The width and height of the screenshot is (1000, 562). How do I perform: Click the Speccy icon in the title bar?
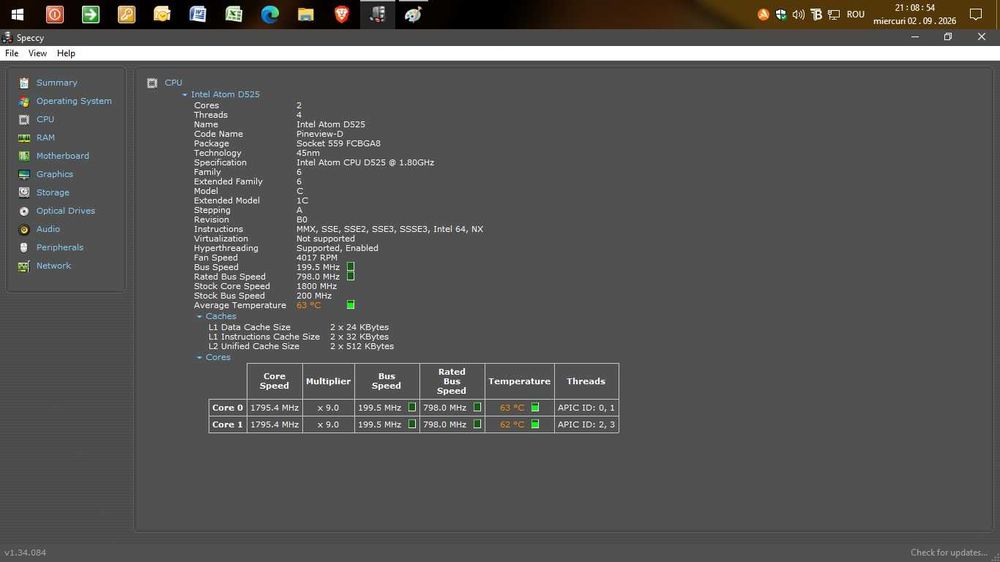7,37
